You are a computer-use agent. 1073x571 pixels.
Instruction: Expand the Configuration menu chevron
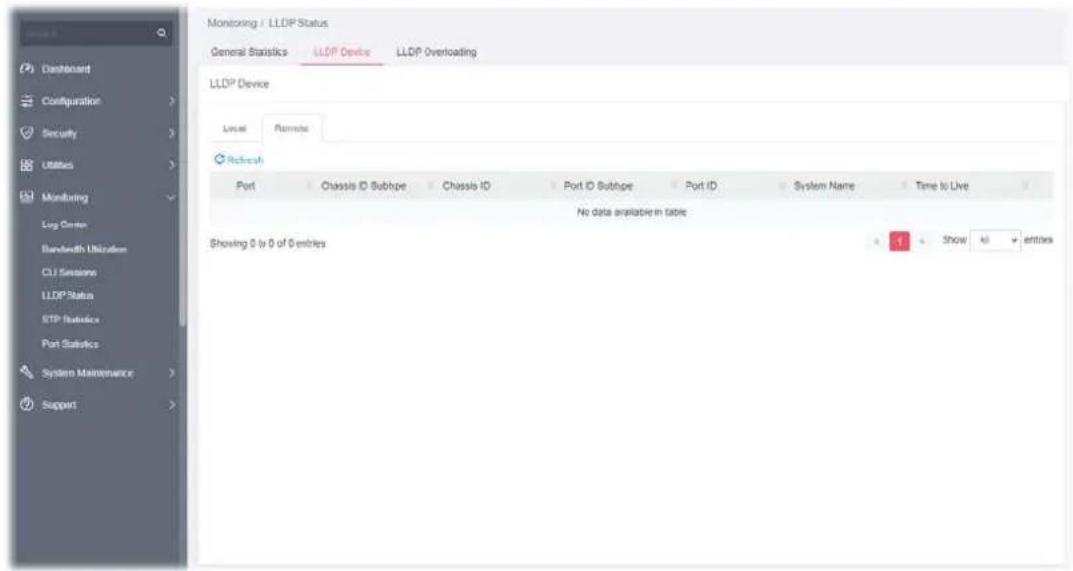pos(172,101)
